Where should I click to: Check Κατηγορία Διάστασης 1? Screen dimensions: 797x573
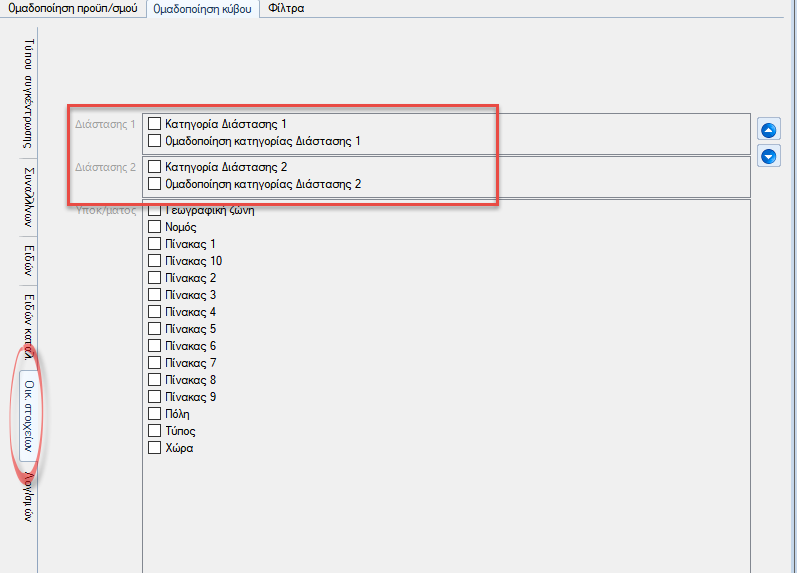[x=155, y=124]
